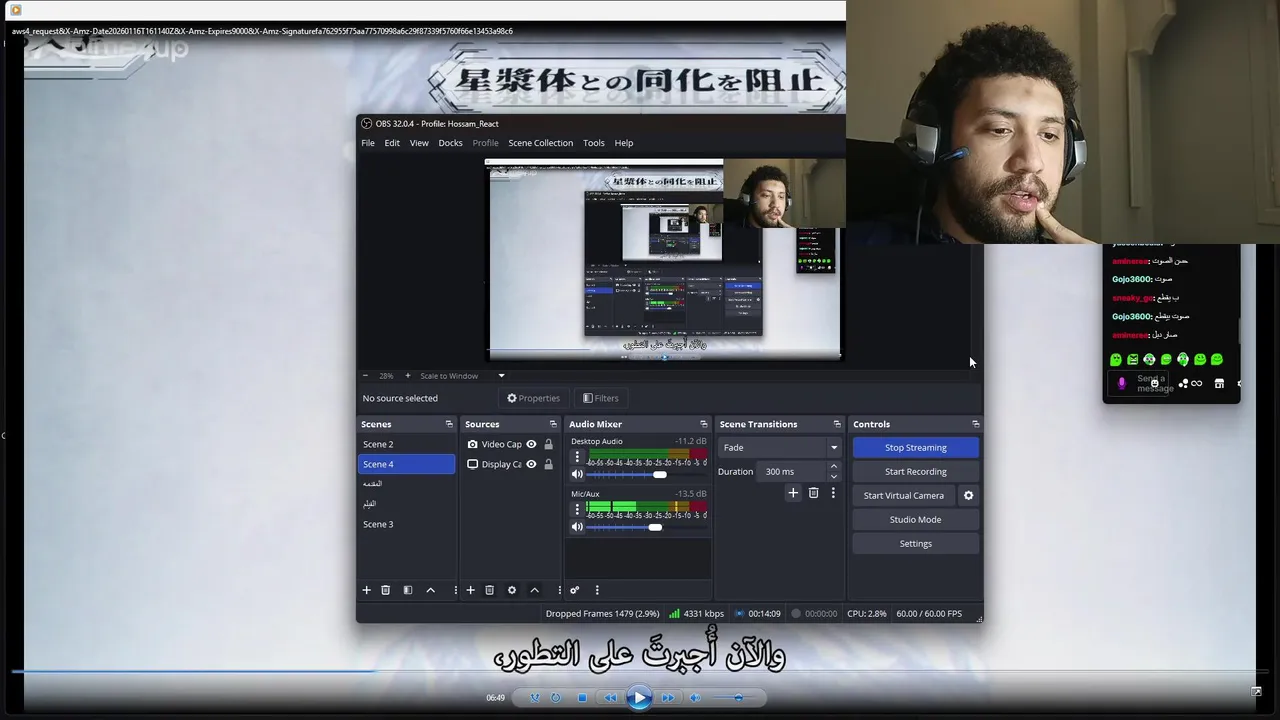The image size is (1280, 720).
Task: Click the chat microphone icon
Action: [x=1121, y=383]
